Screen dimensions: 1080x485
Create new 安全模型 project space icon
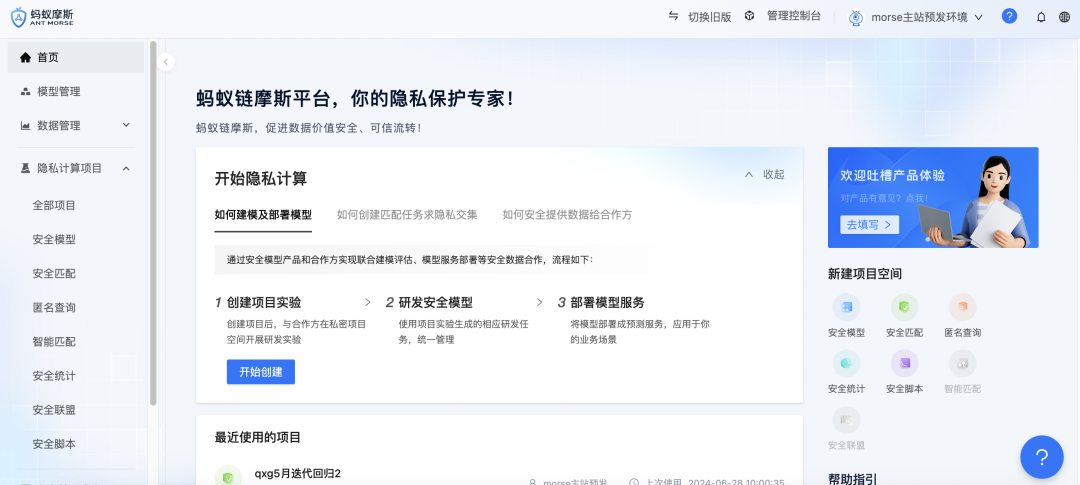[x=846, y=307]
